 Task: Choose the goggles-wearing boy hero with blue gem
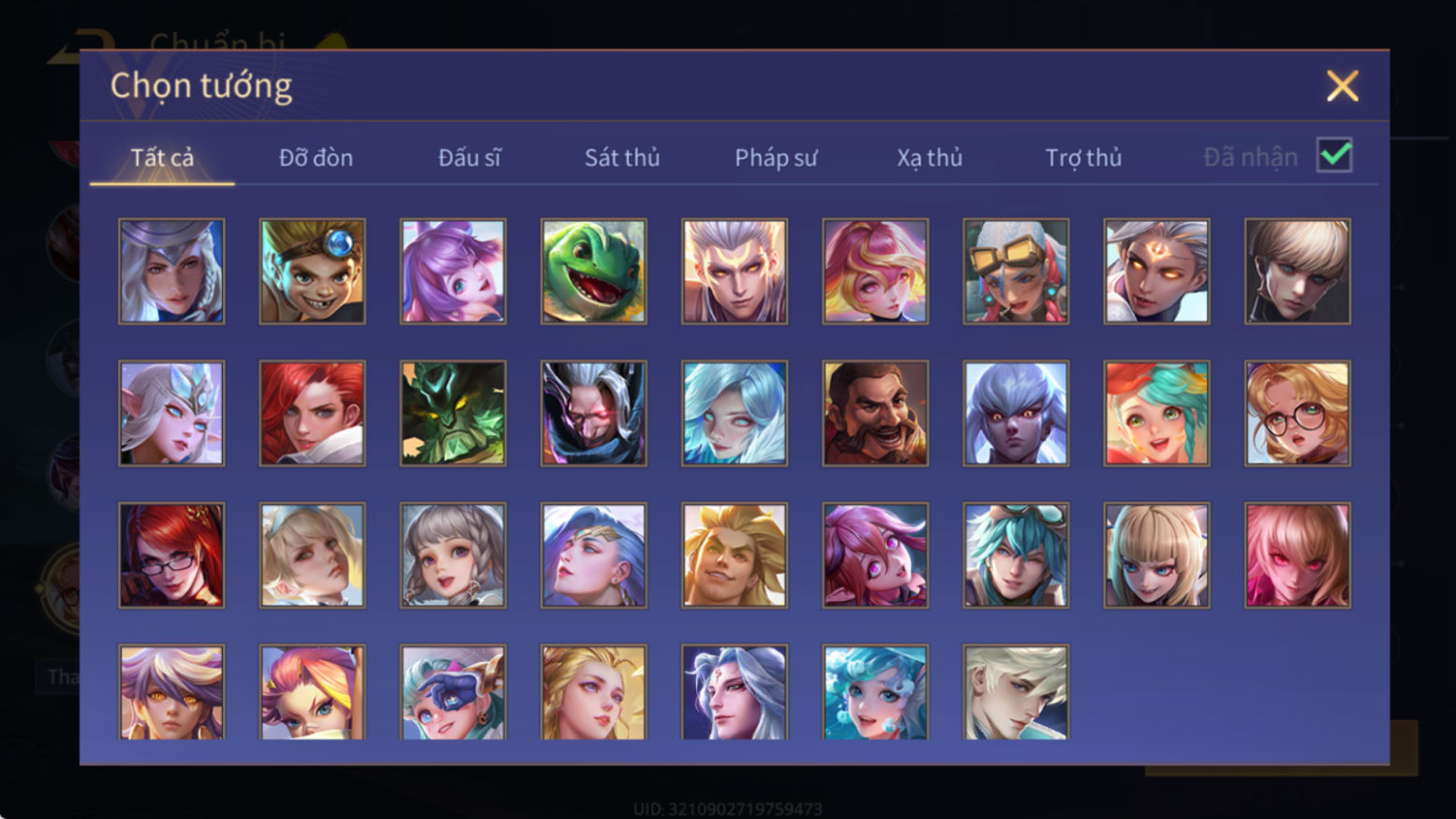coord(312,271)
